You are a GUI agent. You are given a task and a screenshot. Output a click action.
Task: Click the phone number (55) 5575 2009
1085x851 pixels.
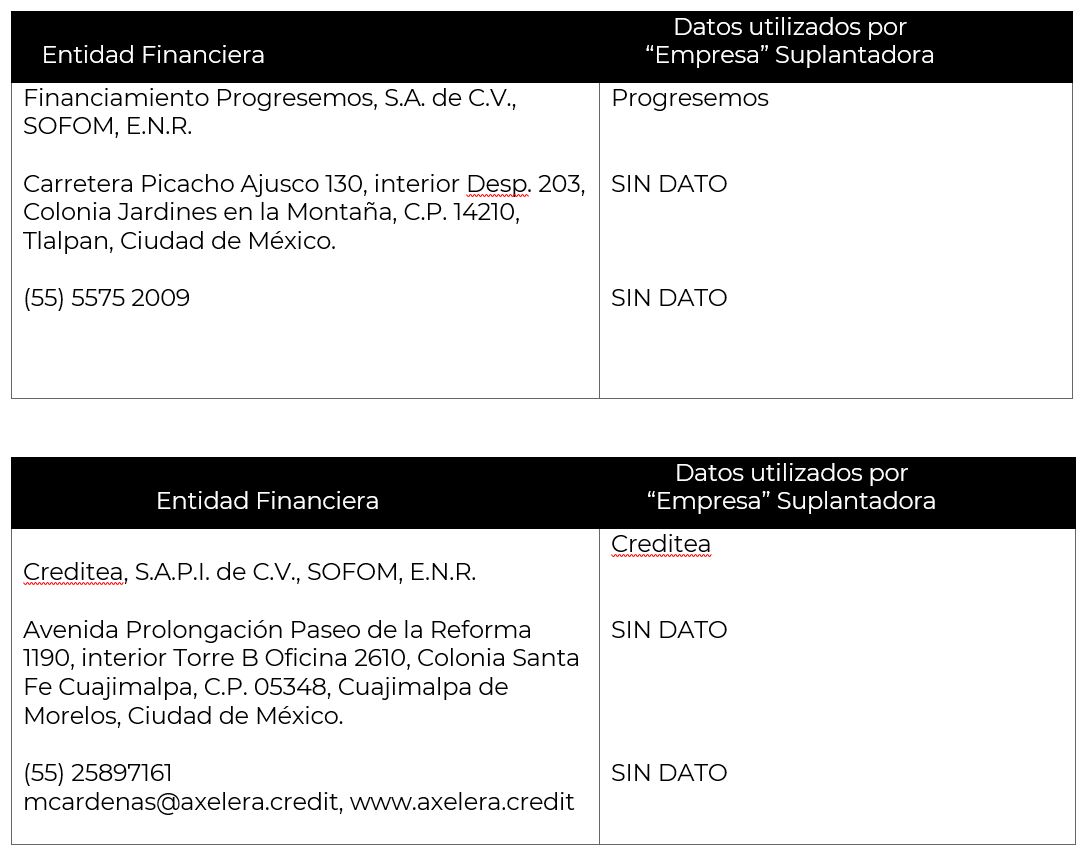[x=106, y=298]
